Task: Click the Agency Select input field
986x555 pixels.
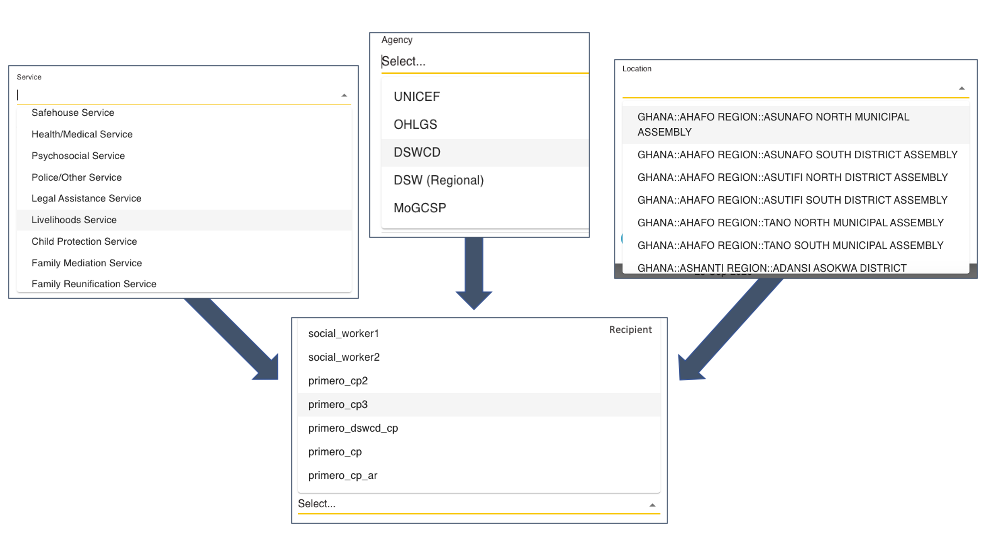Action: coord(485,62)
